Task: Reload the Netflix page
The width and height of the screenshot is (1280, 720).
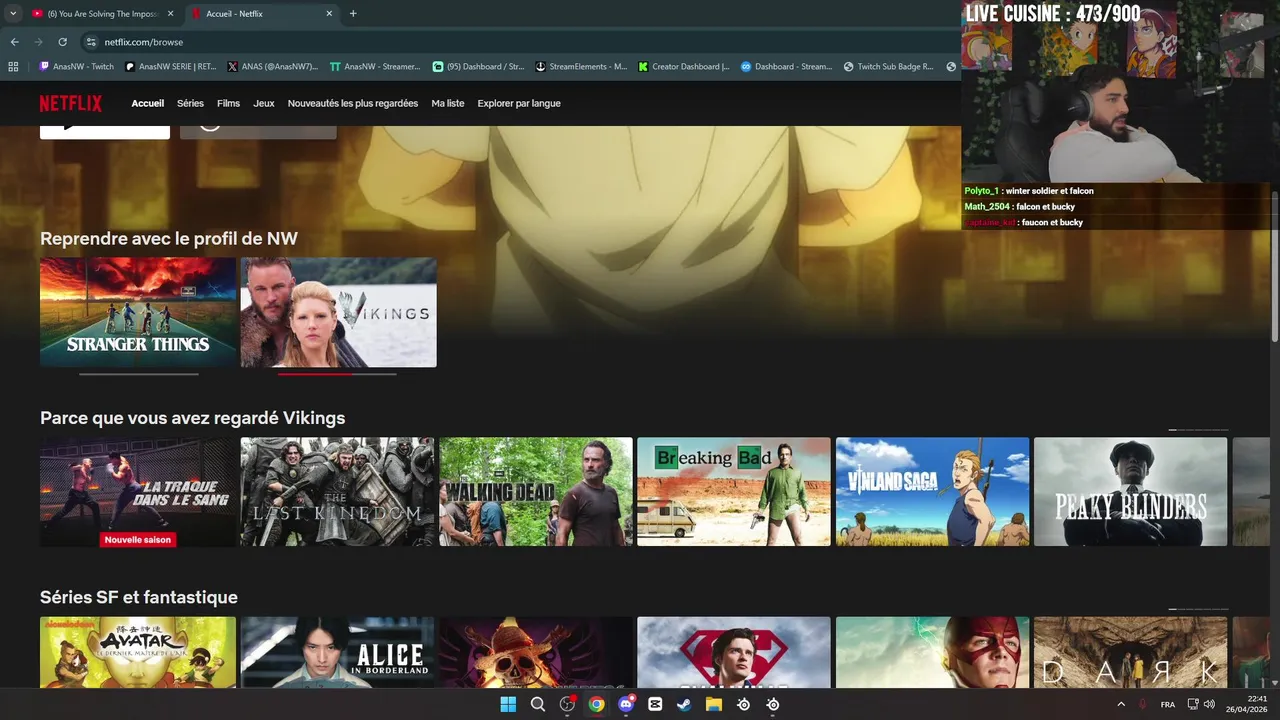Action: 62,42
